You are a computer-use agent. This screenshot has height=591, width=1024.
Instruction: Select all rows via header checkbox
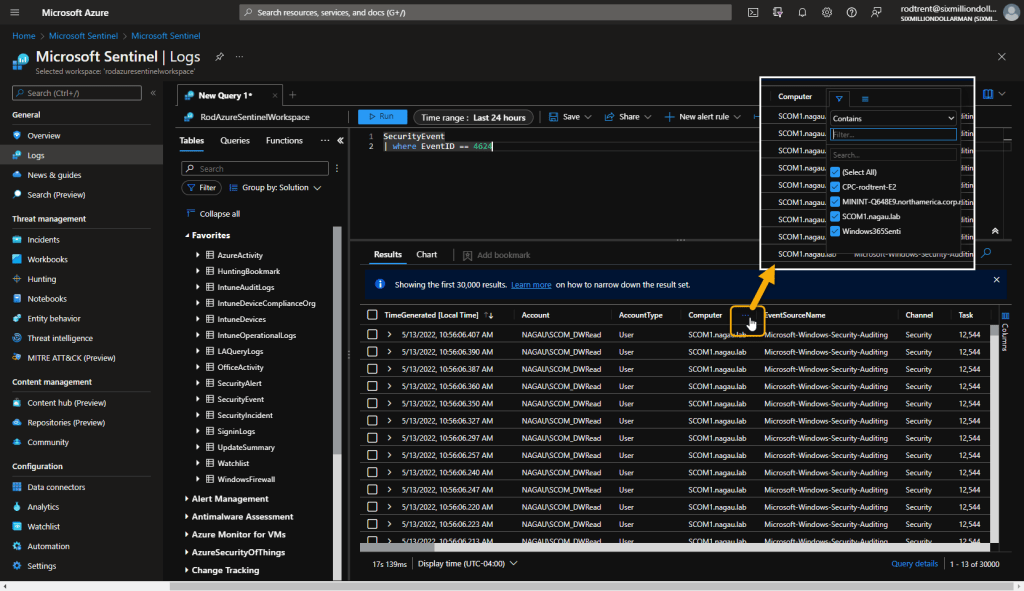(x=372, y=315)
